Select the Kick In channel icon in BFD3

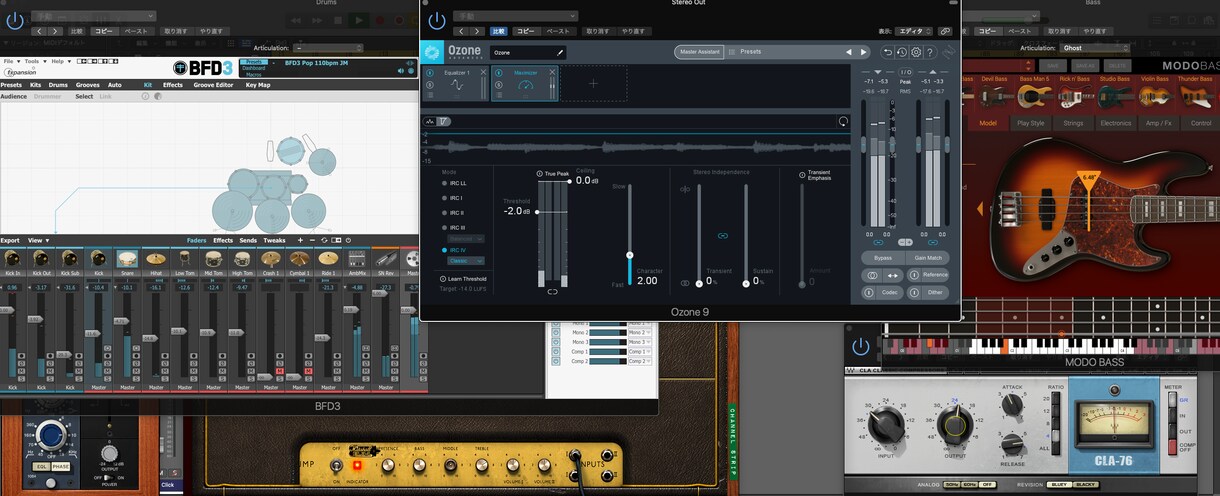pos(12,259)
